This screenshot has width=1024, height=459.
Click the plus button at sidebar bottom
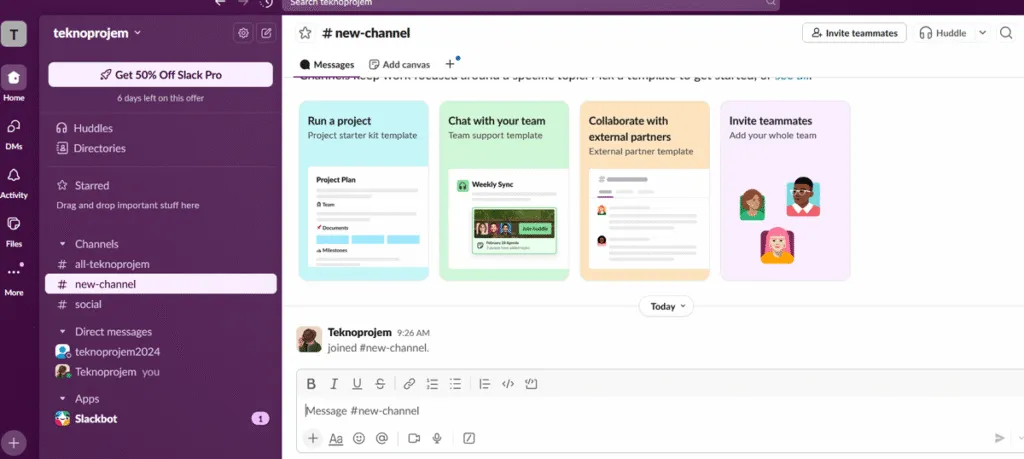(x=14, y=443)
